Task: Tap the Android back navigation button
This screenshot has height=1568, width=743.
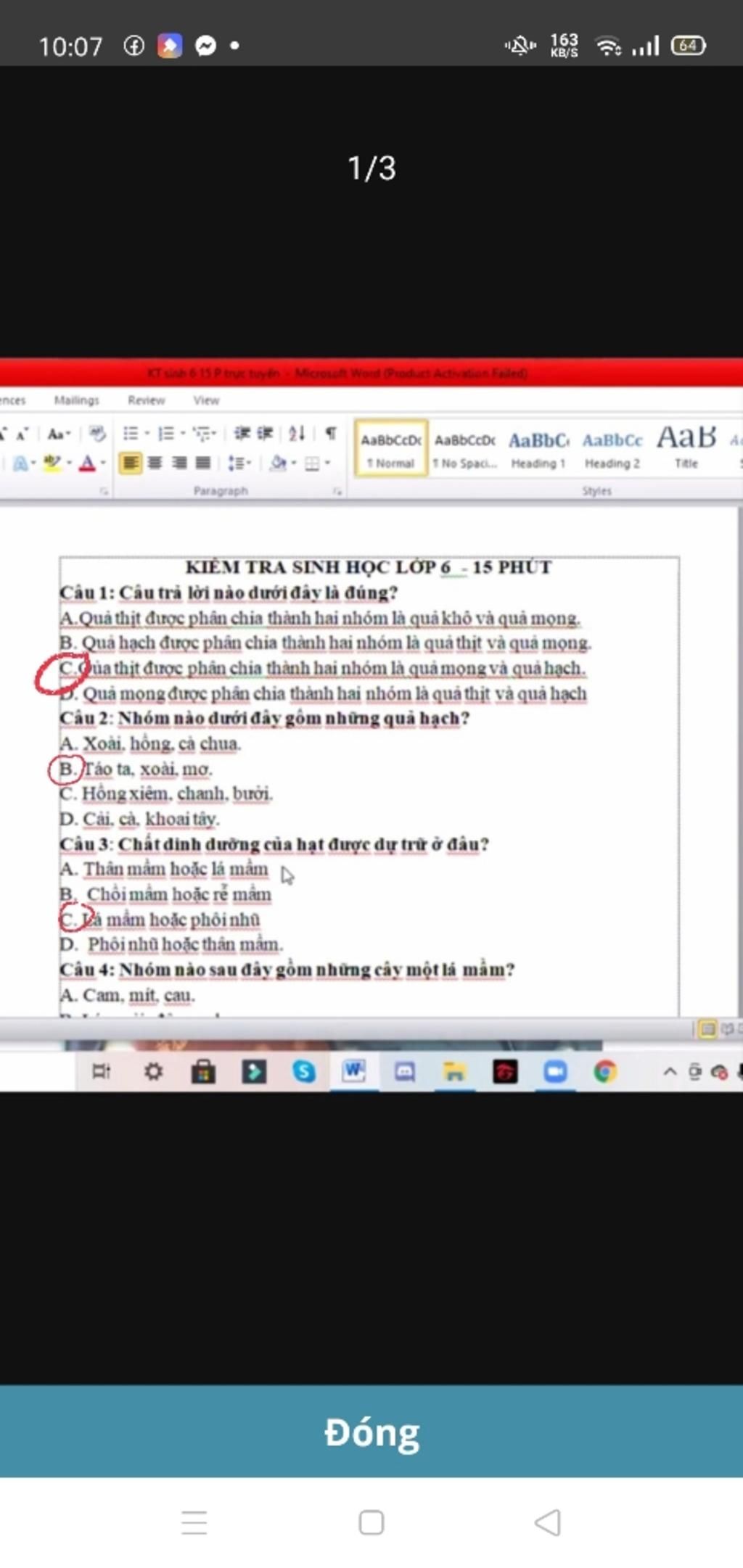Action: (548, 1522)
